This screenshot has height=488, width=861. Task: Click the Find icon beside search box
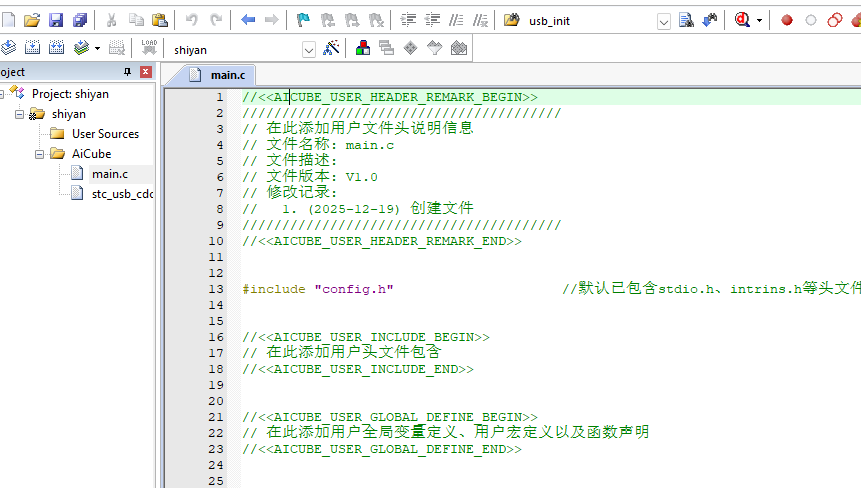click(686, 20)
